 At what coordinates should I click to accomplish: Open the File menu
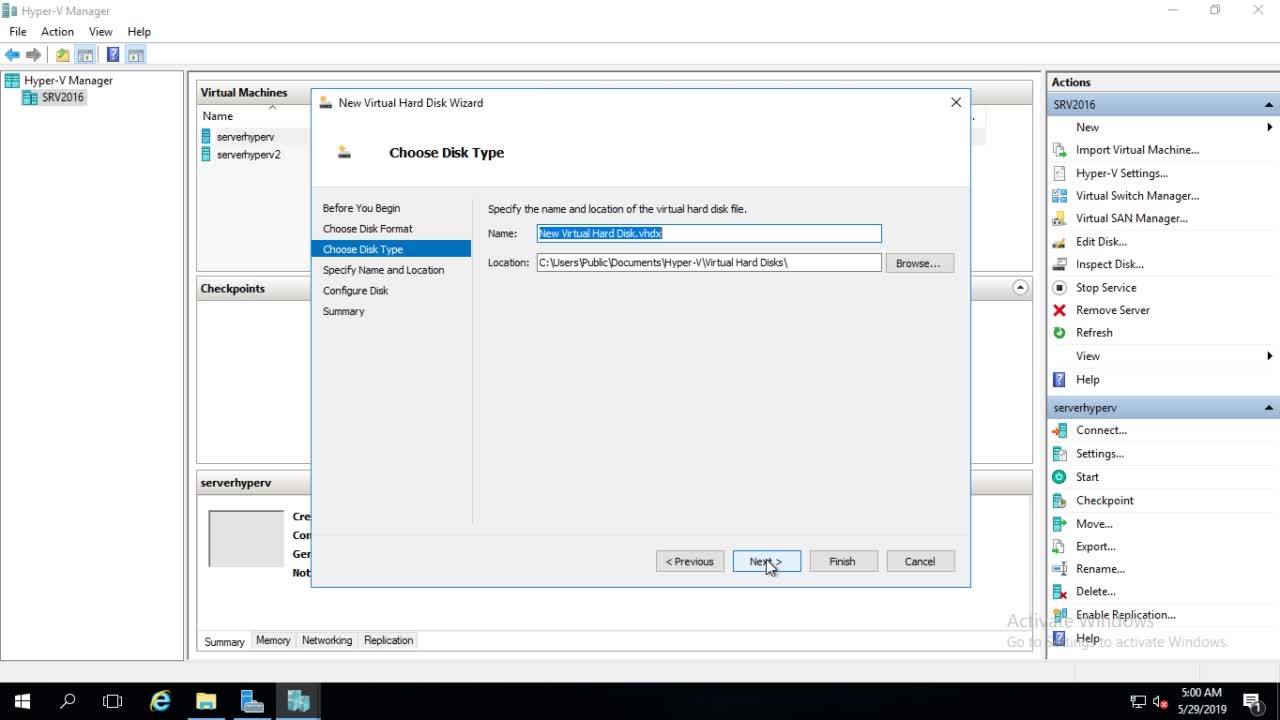18,32
